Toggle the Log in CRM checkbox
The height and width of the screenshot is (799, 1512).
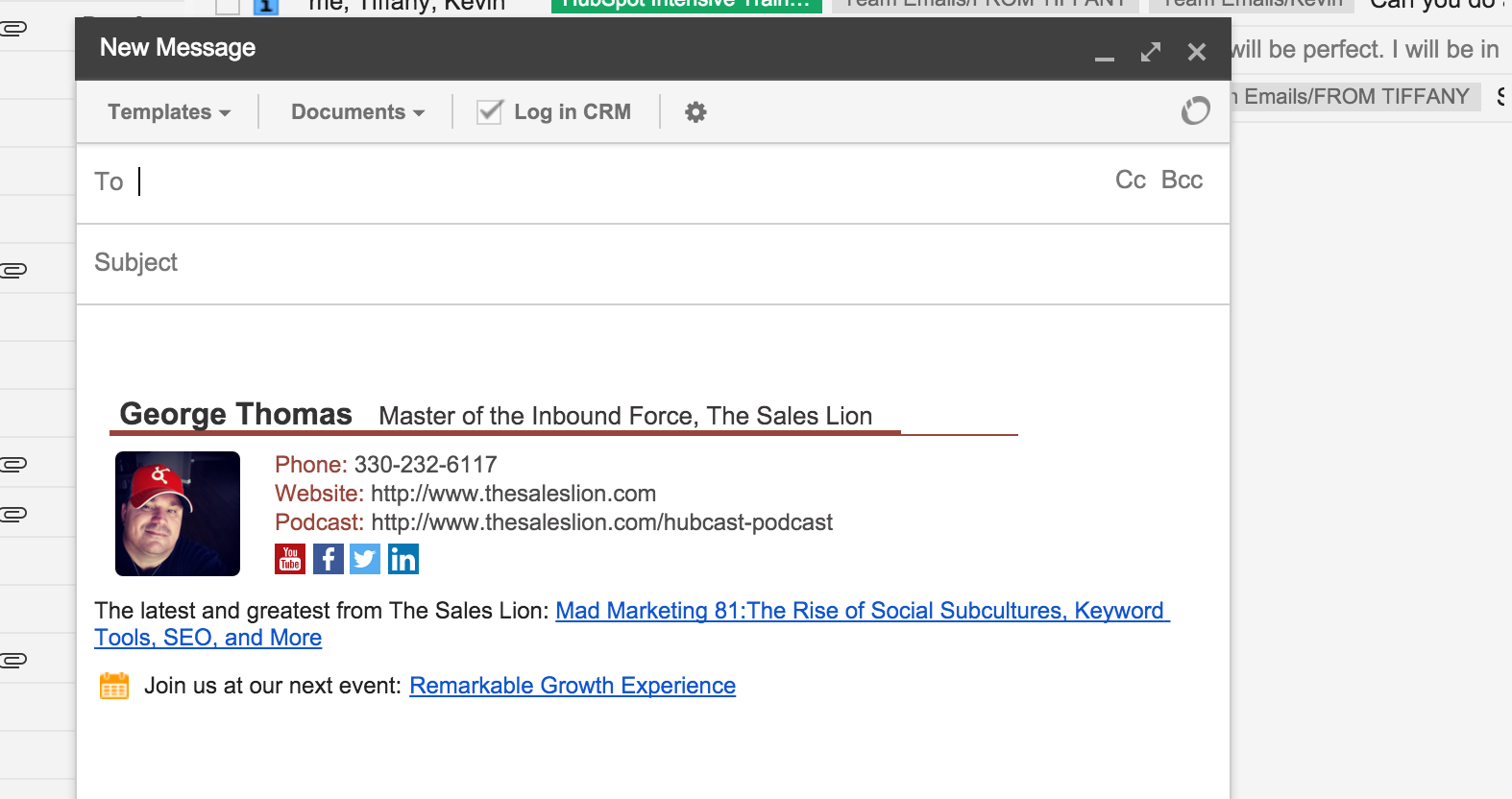(490, 112)
